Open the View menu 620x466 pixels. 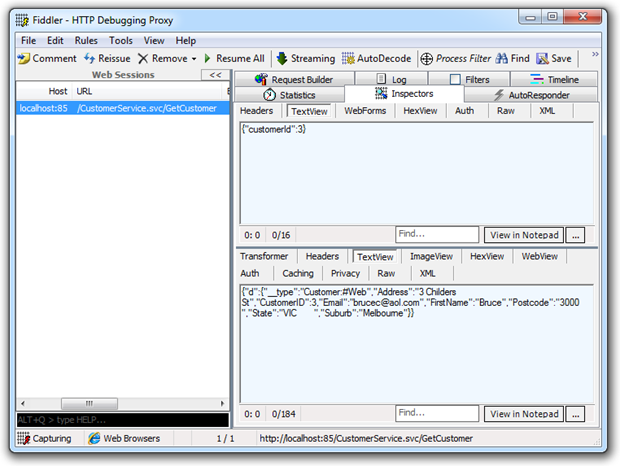point(154,41)
